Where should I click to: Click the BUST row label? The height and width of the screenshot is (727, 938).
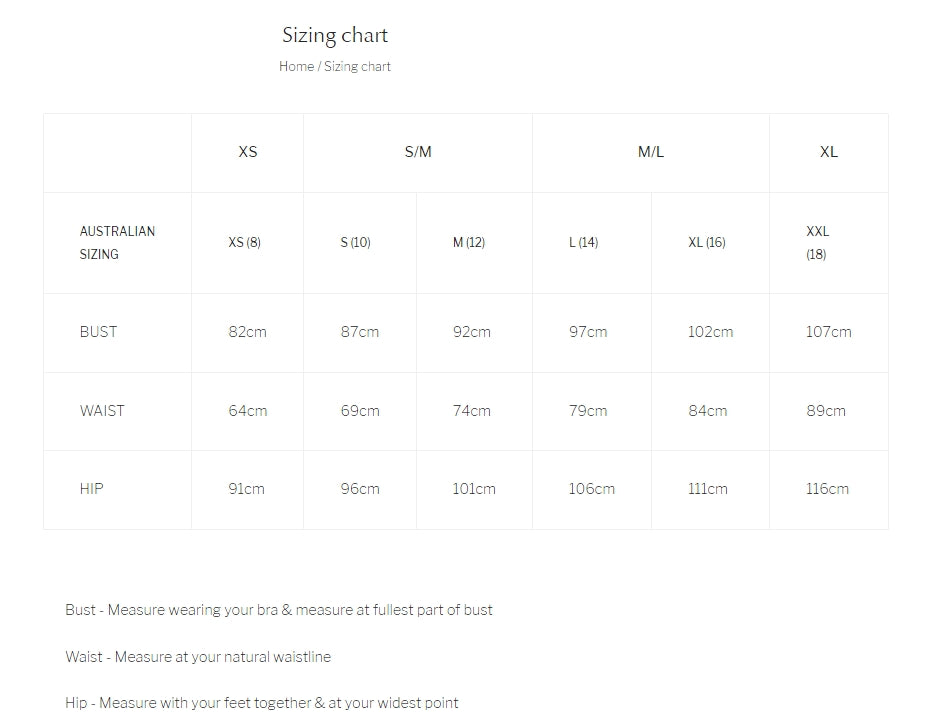coord(98,332)
